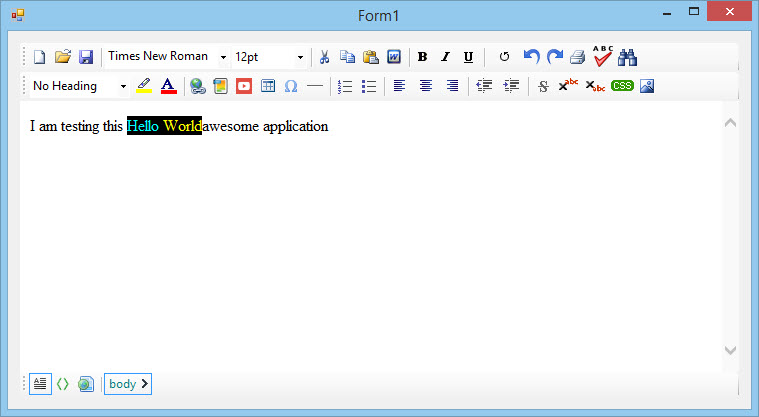Paste from Word icon
The height and width of the screenshot is (417, 759).
click(394, 57)
